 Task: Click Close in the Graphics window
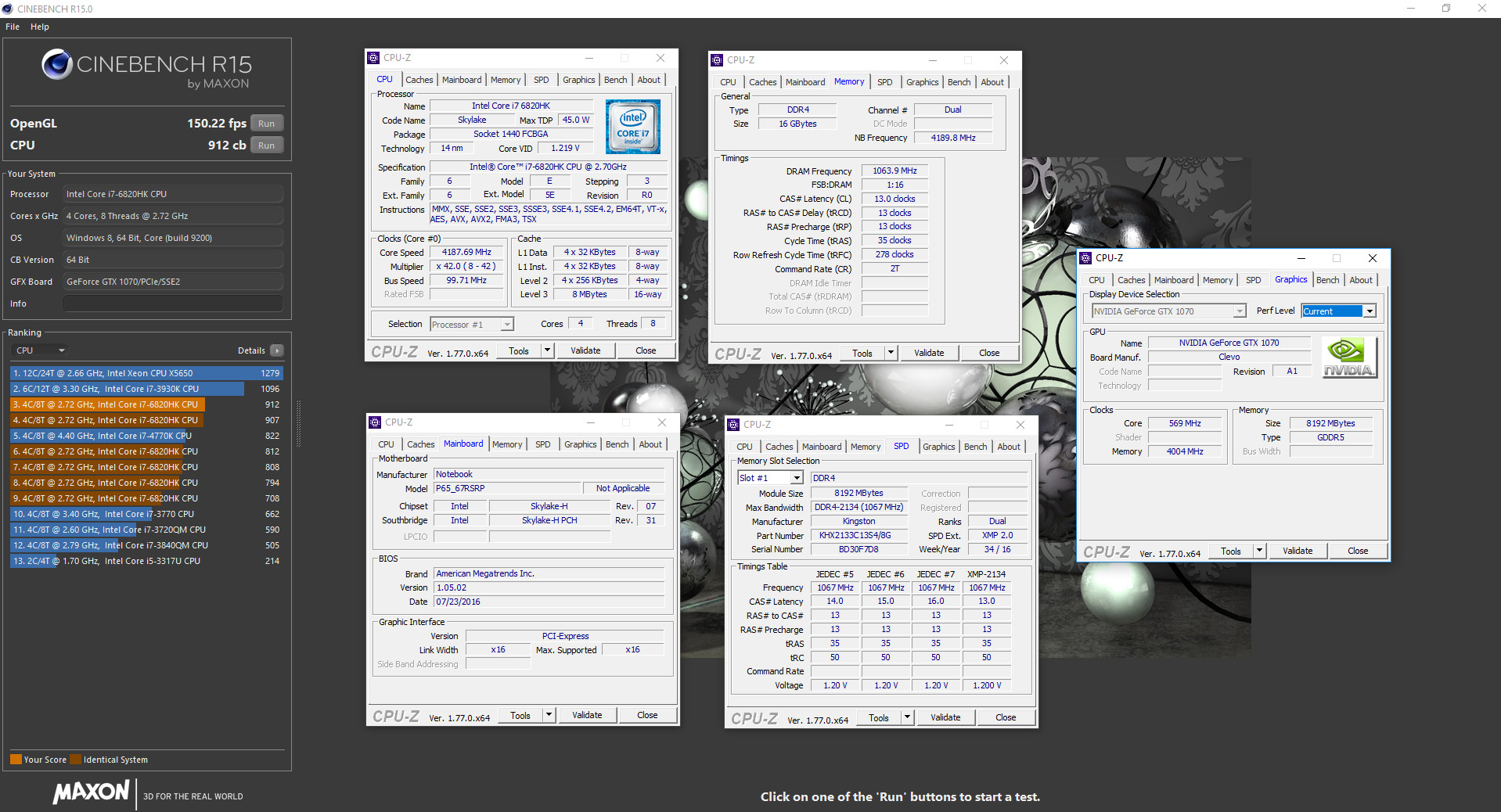coord(1358,551)
